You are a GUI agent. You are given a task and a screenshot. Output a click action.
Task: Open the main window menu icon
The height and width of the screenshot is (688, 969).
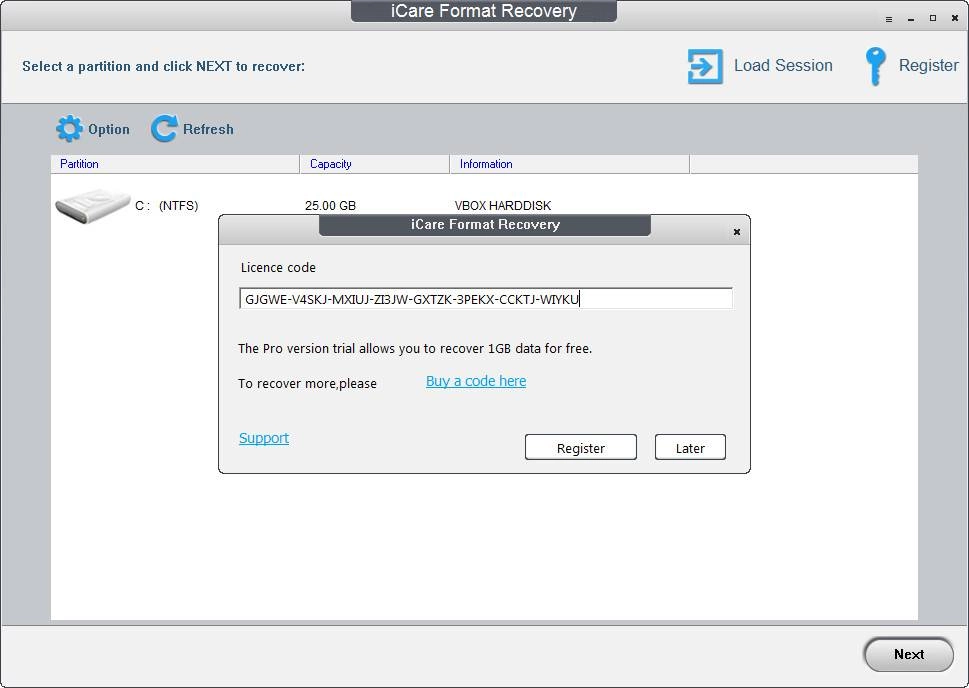(889, 19)
